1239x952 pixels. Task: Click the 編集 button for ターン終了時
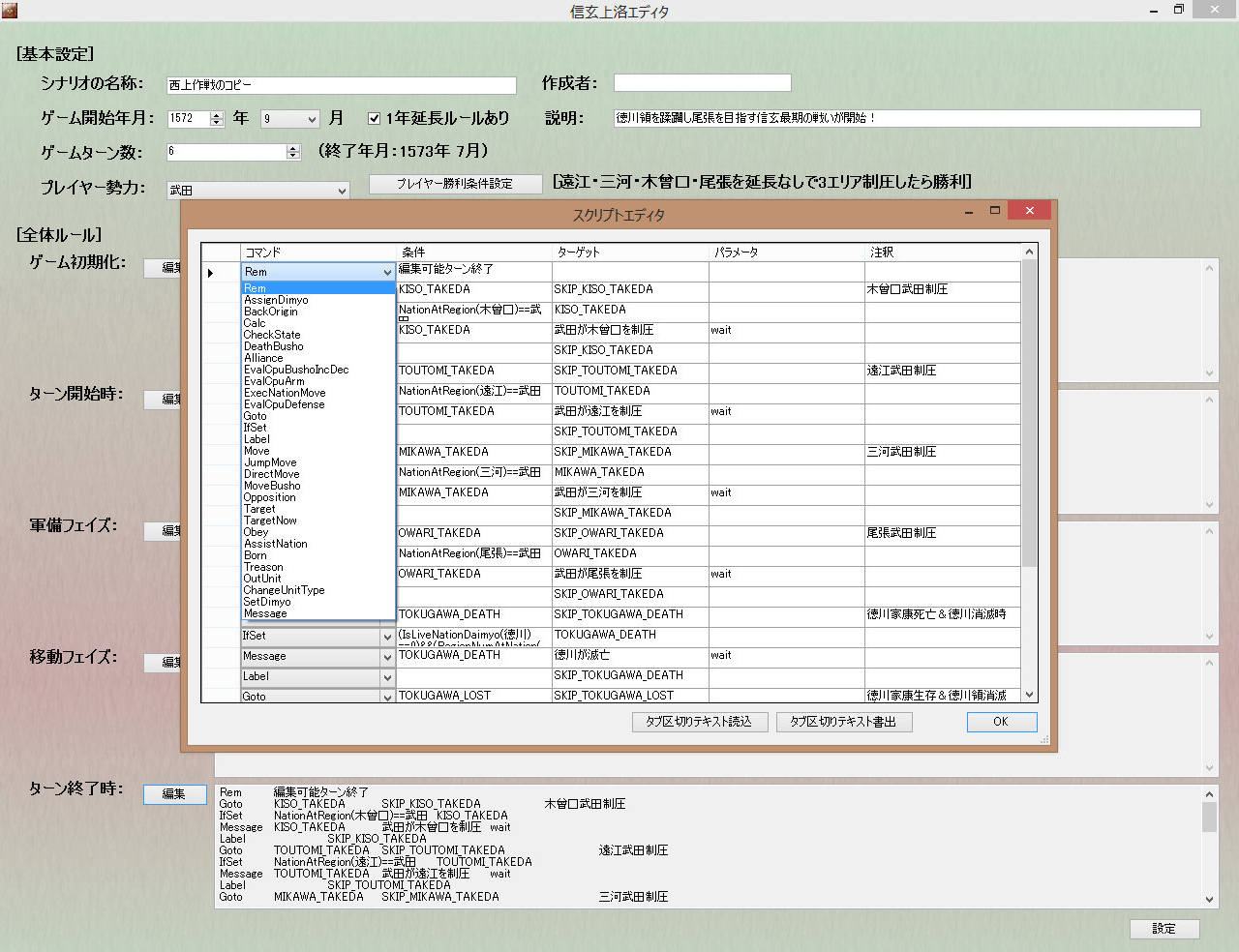coord(174,794)
